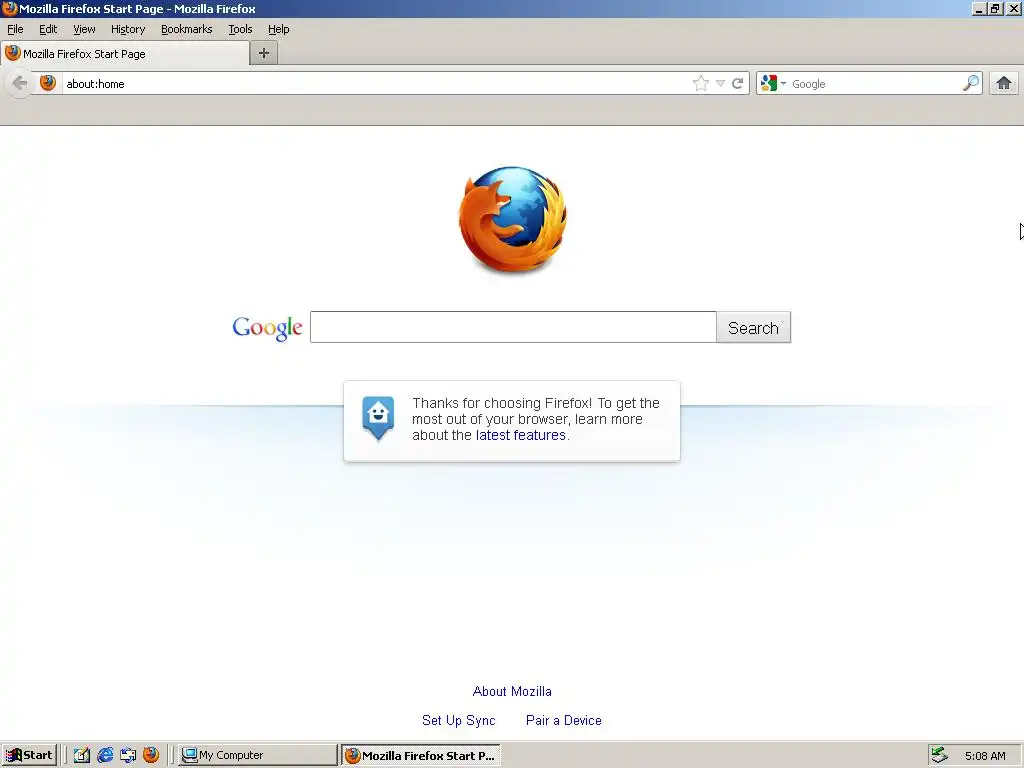This screenshot has height=768, width=1024.
Task: Open the Tools menu
Action: tap(240, 29)
